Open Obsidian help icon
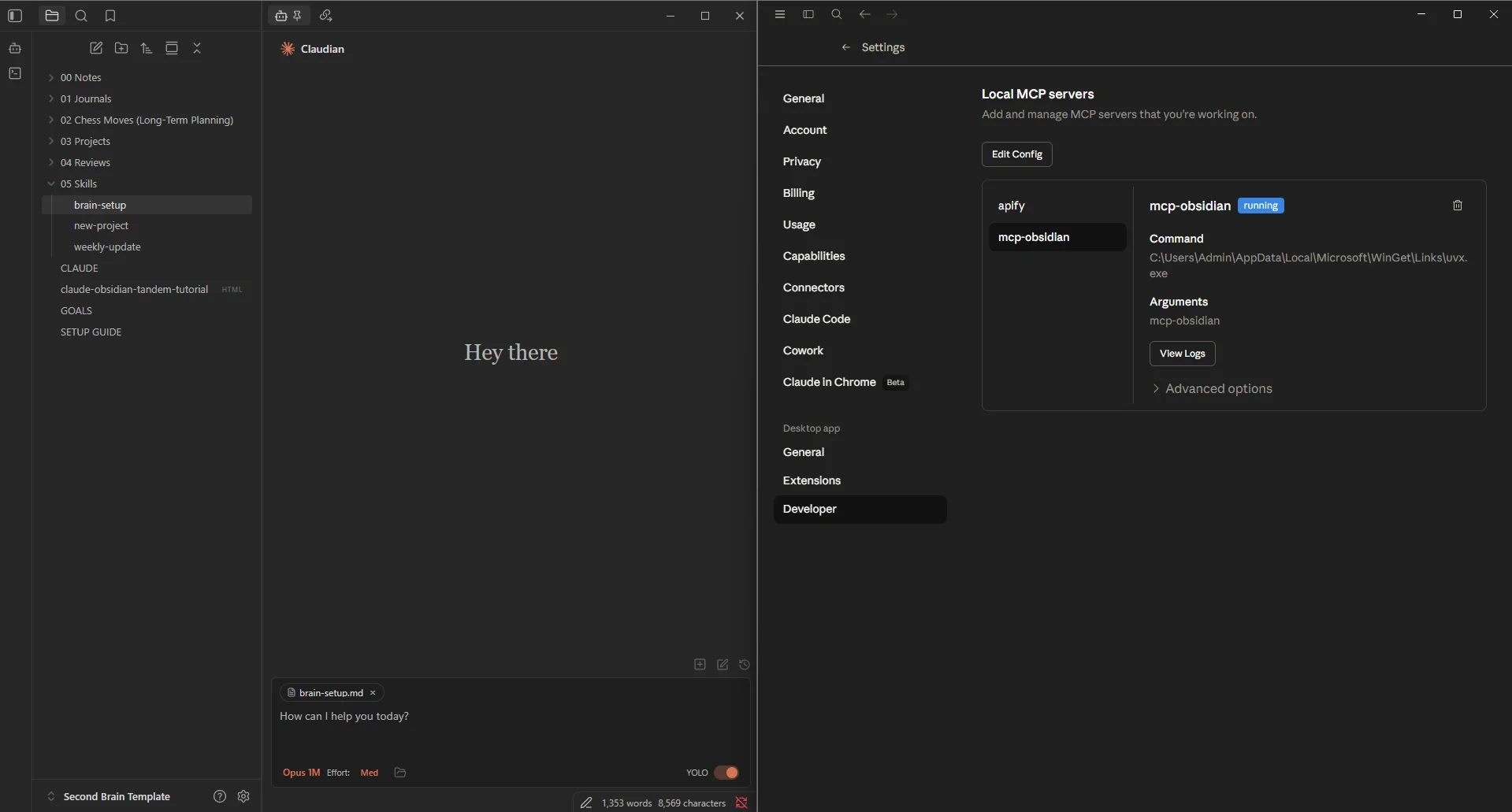The width and height of the screenshot is (1512, 812). 220,796
